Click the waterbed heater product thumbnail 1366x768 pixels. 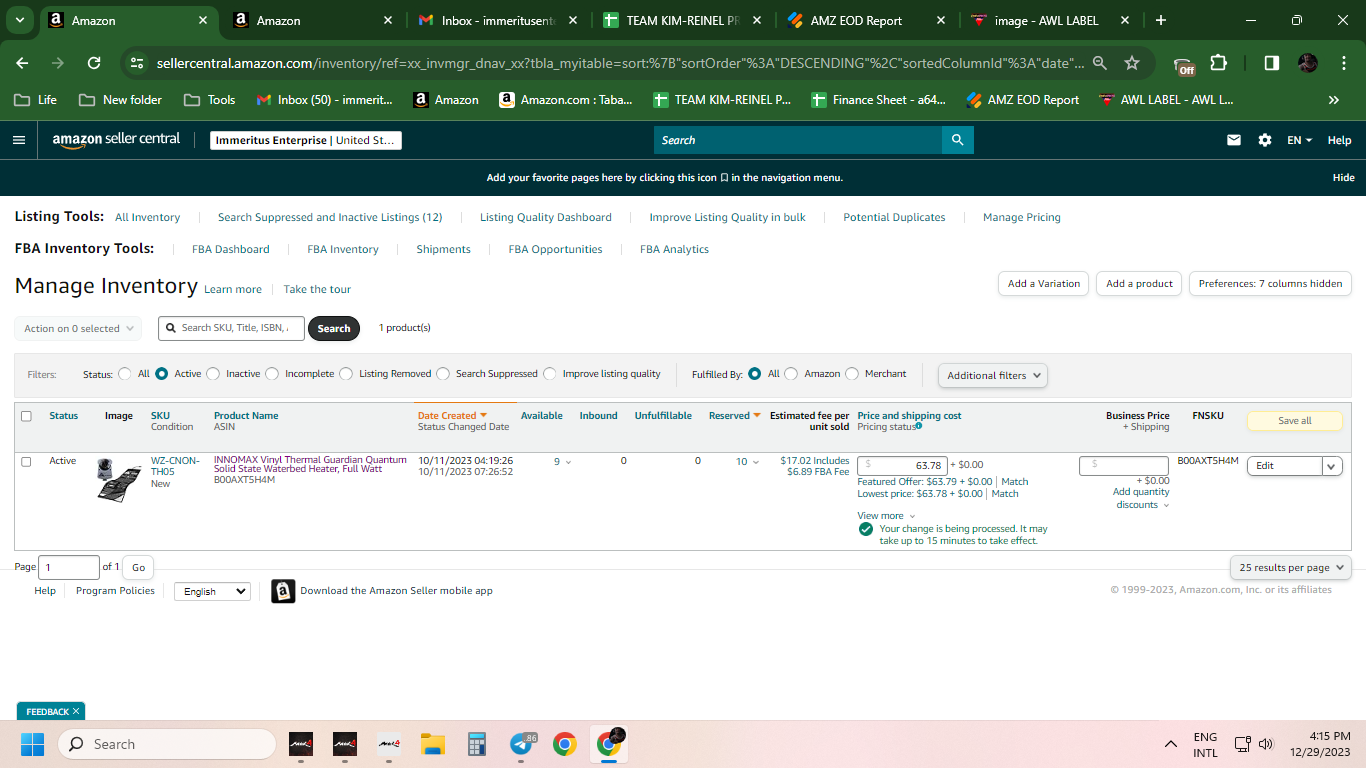[x=119, y=479]
